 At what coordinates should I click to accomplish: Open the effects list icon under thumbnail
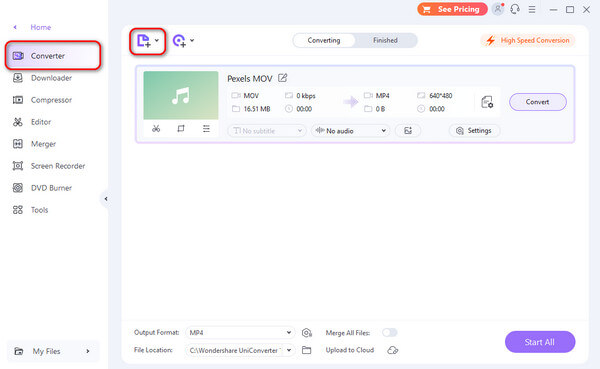pos(206,129)
